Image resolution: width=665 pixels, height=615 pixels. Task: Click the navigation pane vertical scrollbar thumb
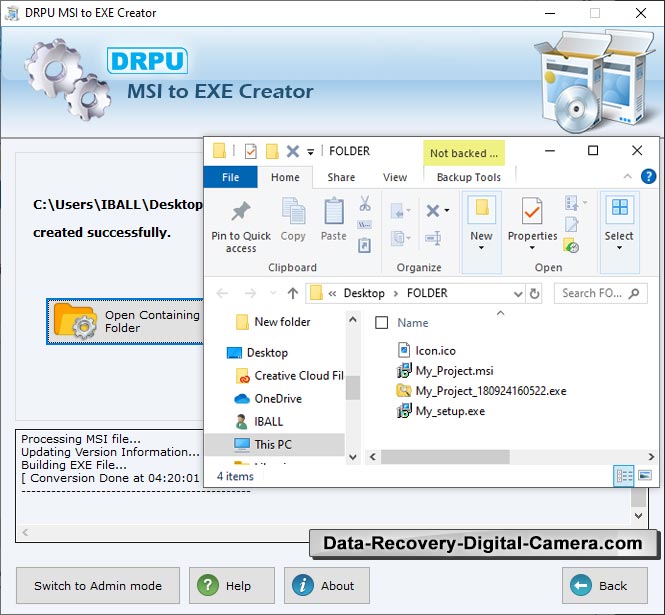[x=353, y=387]
